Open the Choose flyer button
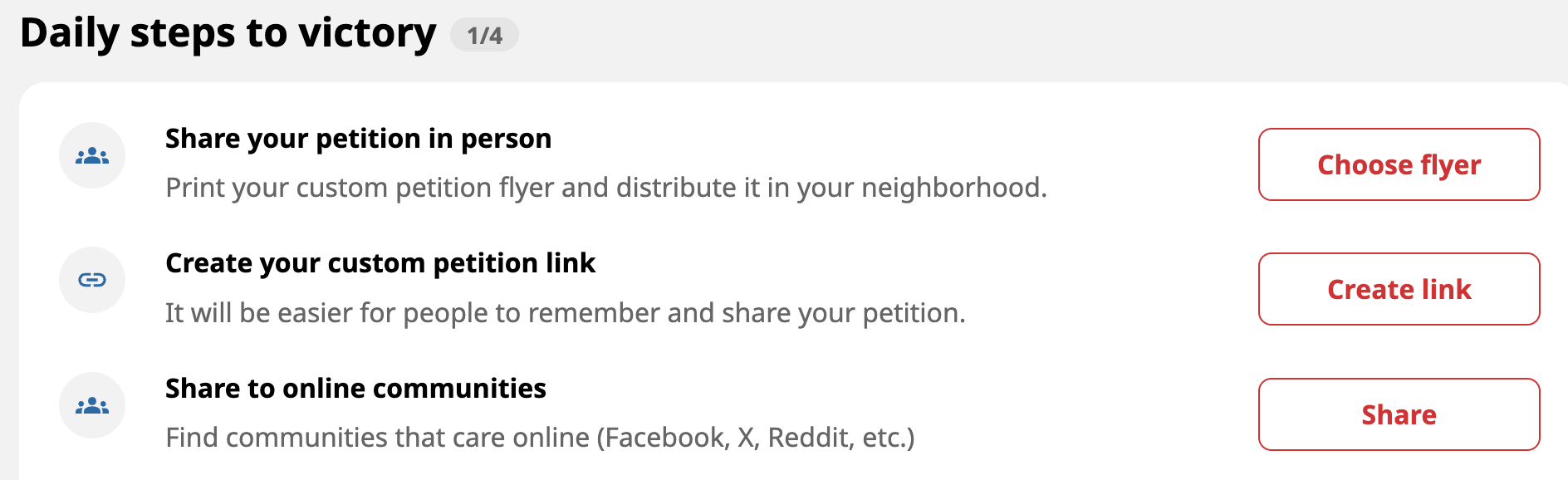This screenshot has width=1568, height=480. point(1399,164)
